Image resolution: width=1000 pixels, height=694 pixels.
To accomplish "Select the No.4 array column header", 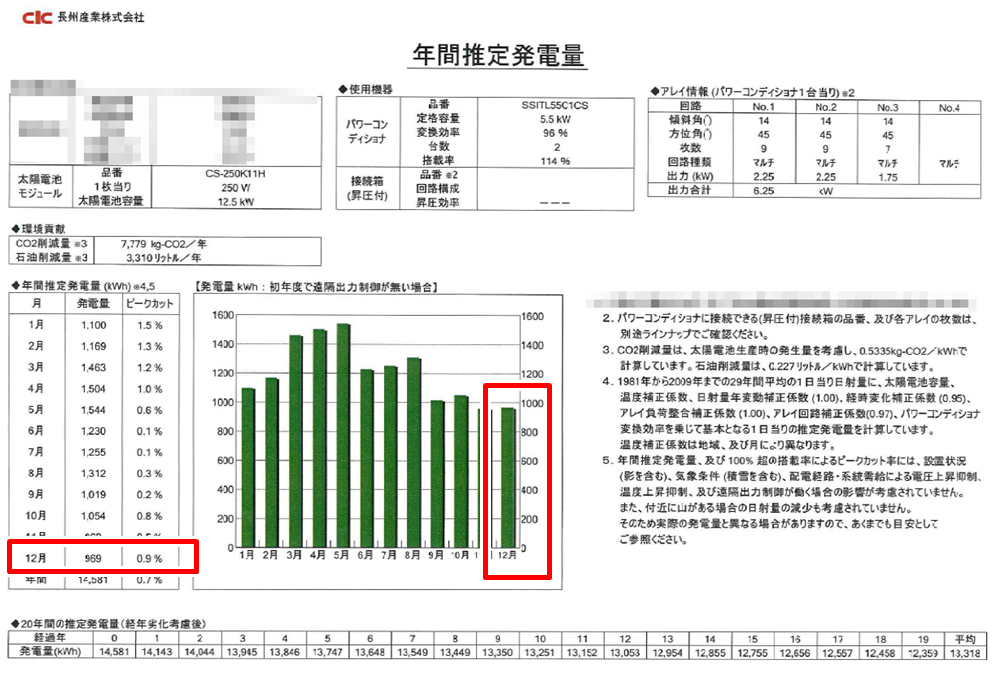I will 949,108.
